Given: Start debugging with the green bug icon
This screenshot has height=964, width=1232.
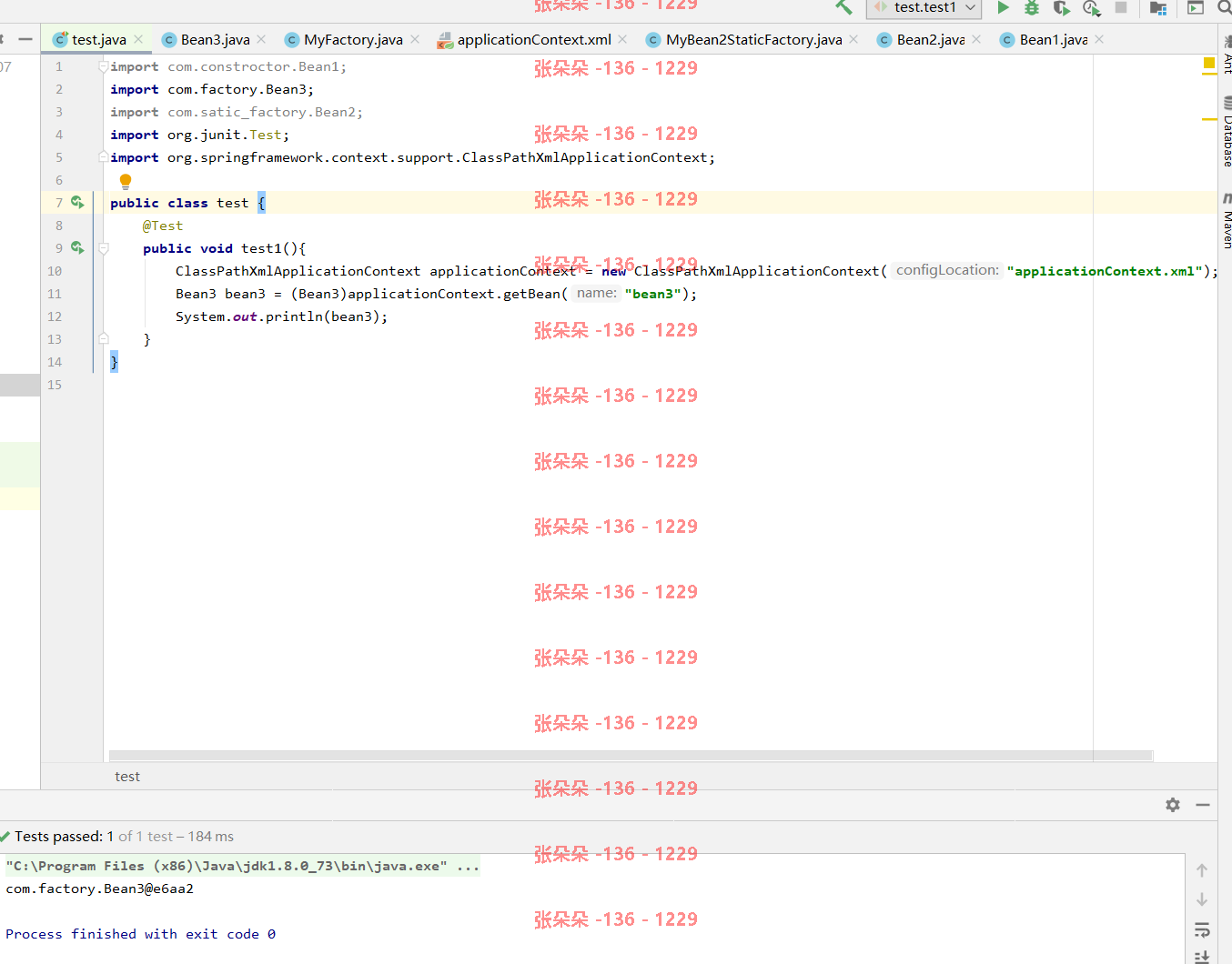Looking at the screenshot, I should point(1032,7).
